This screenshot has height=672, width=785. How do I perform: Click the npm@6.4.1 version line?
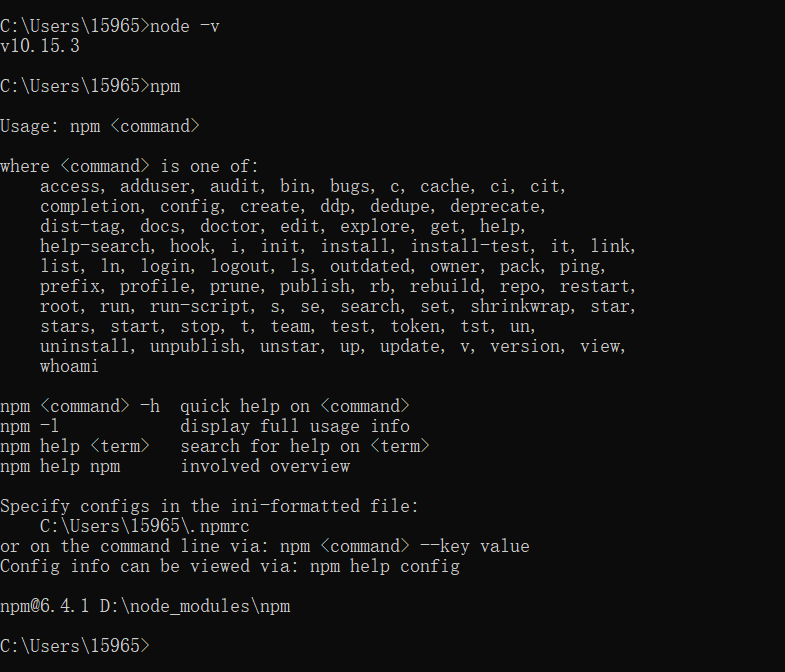pos(145,606)
